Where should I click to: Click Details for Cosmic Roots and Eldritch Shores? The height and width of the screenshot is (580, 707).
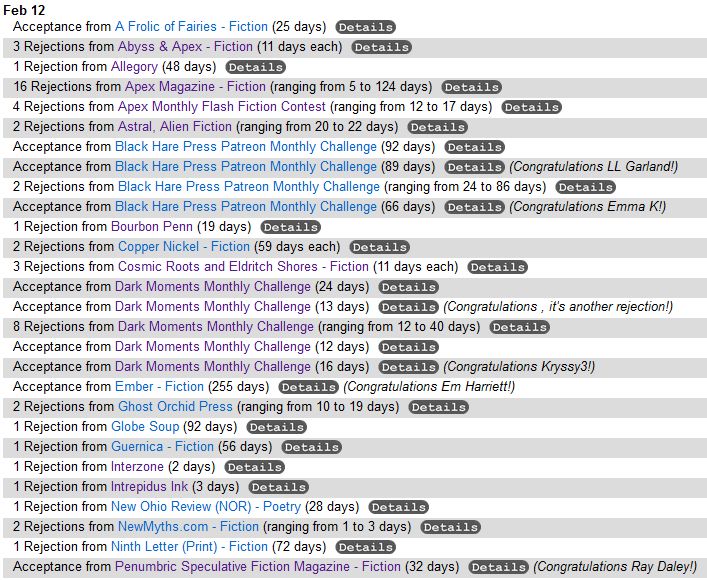497,267
